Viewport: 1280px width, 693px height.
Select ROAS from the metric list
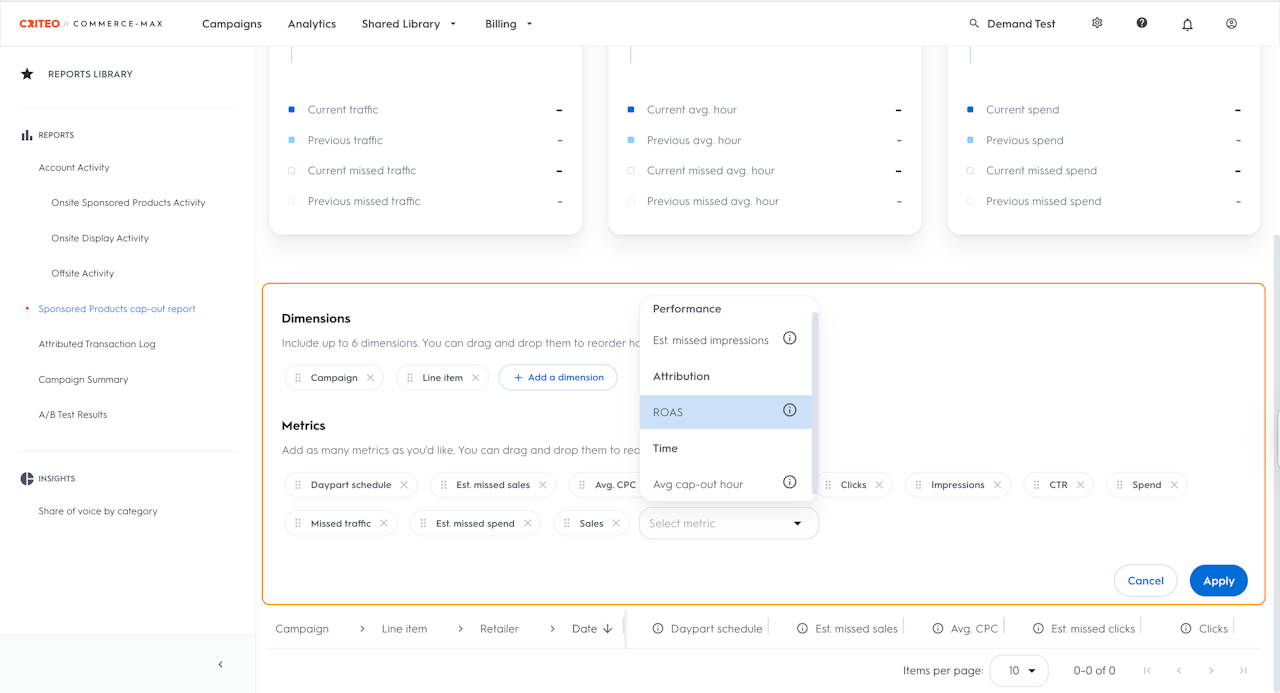[668, 412]
